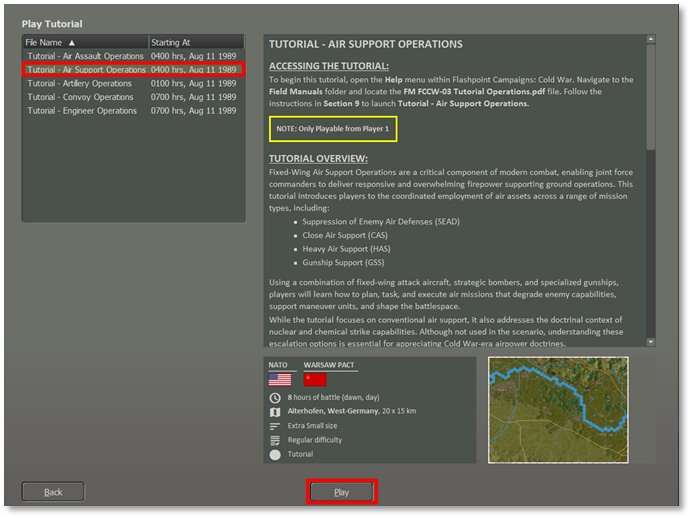Screen dimensions: 691x518
Task: Click the NATO United States flag icon
Action: click(x=280, y=380)
